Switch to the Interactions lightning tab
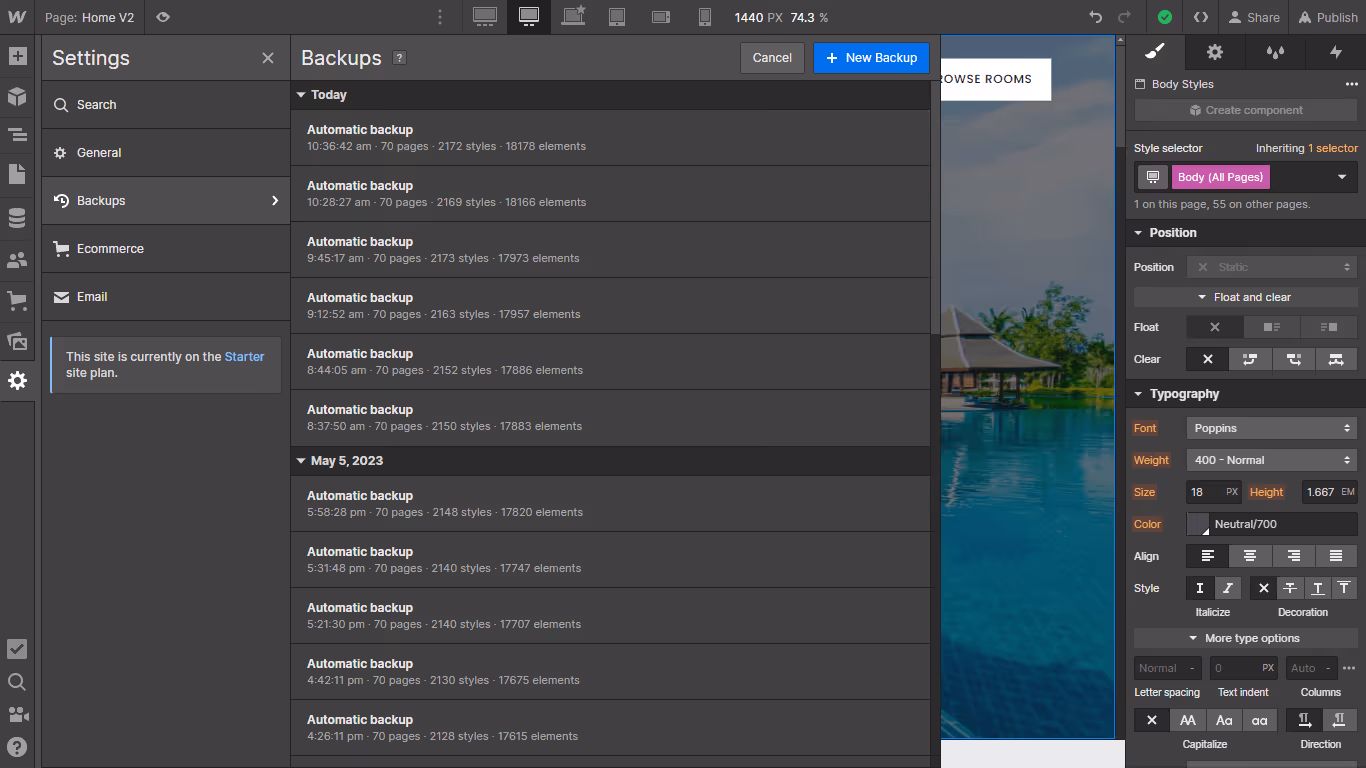This screenshot has height=768, width=1366. coord(1335,52)
